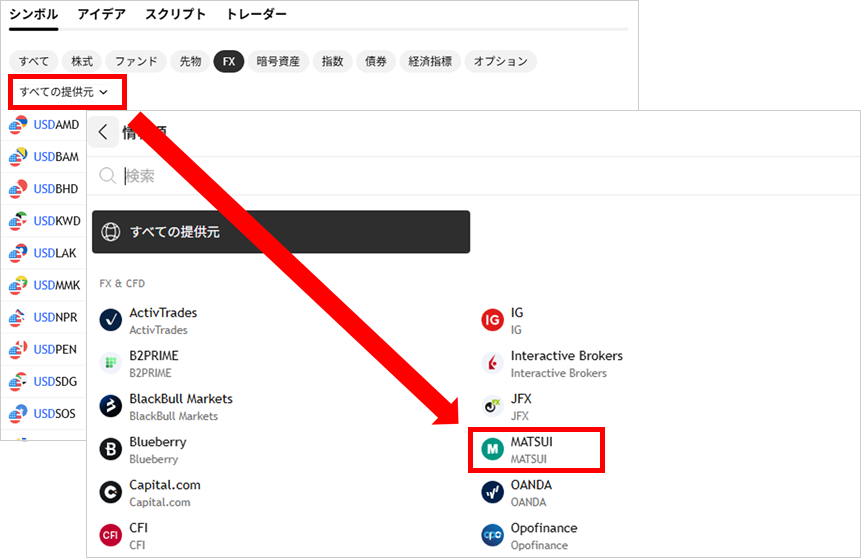Image resolution: width=861 pixels, height=558 pixels.
Task: Click the green MATSUI M logo
Action: pos(493,449)
